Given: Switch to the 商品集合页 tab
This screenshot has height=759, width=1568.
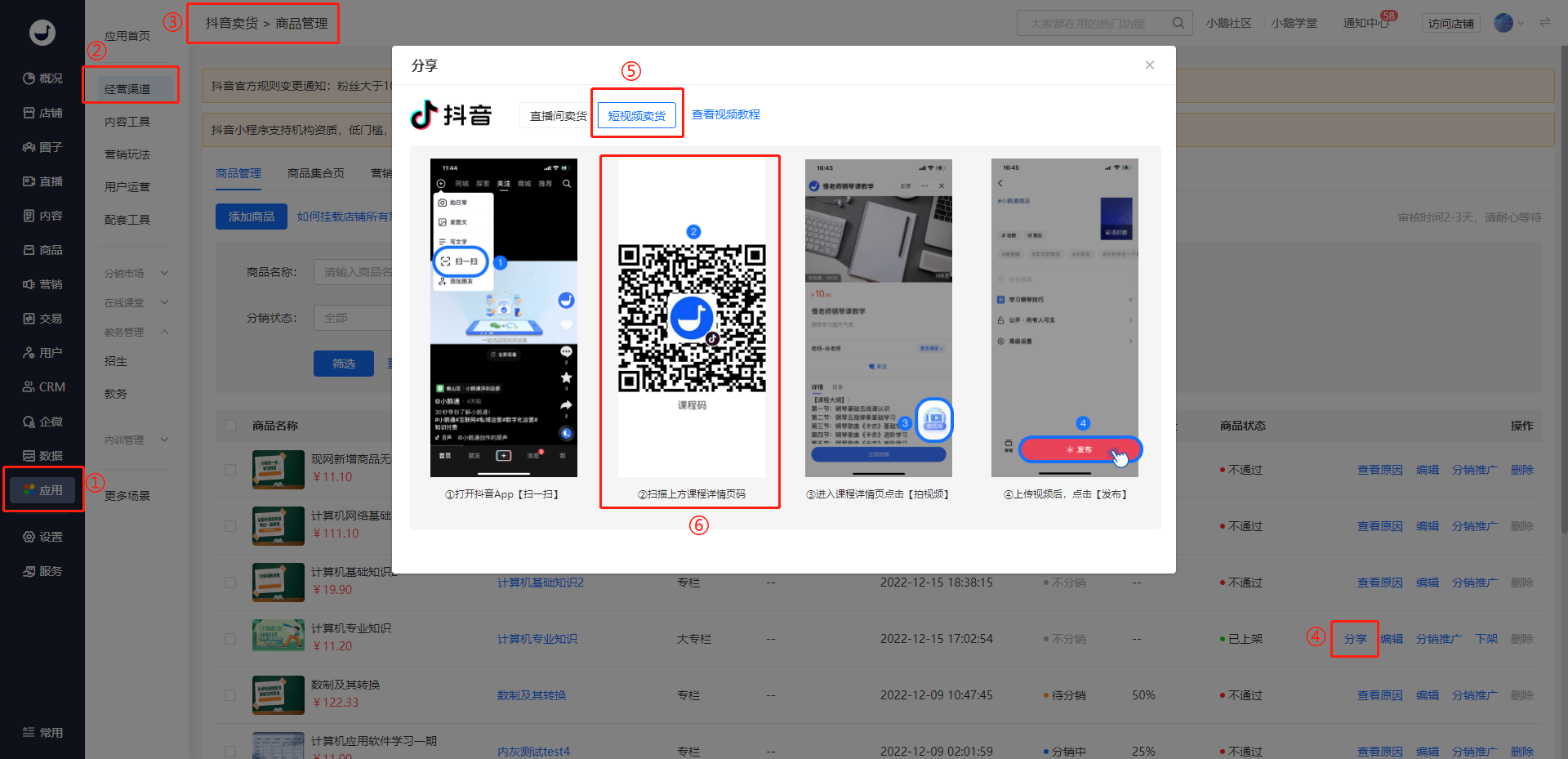Looking at the screenshot, I should pyautogui.click(x=316, y=173).
